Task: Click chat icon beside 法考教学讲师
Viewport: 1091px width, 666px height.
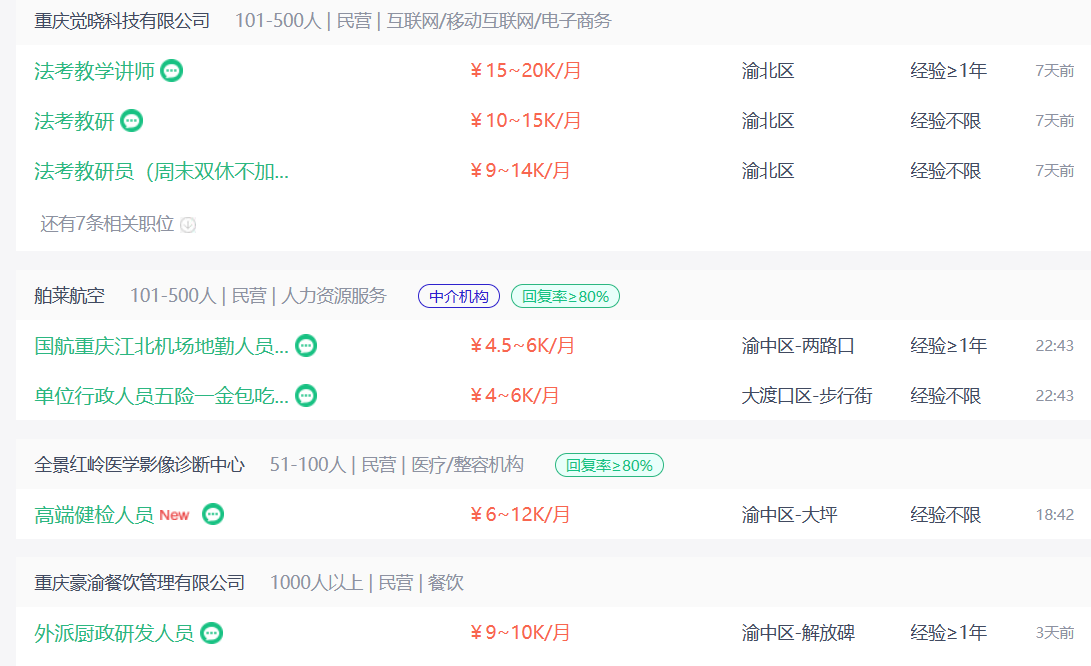Action: pos(172,71)
